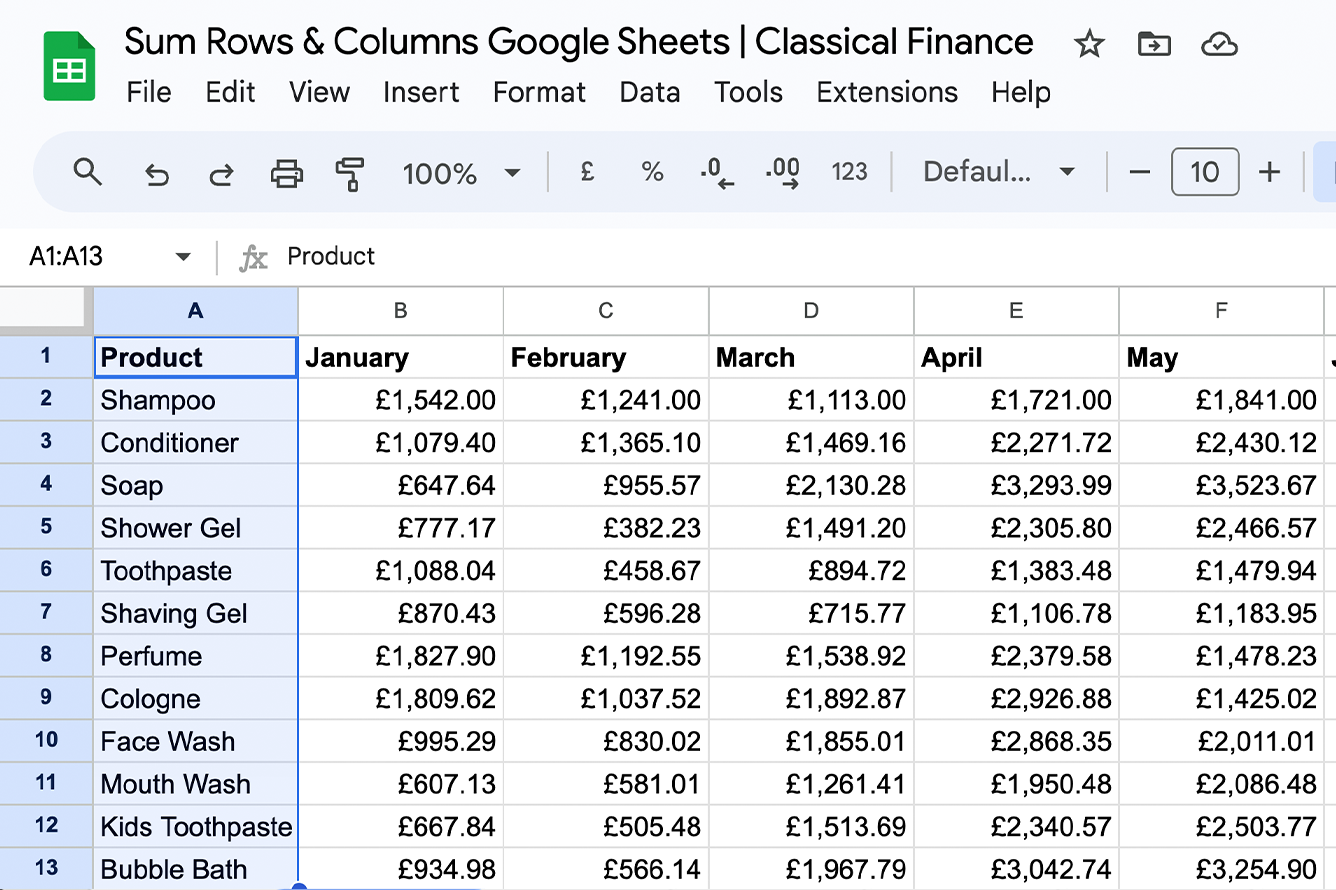Increase decimal places using the toolbar icon
1336x890 pixels.
[x=783, y=172]
